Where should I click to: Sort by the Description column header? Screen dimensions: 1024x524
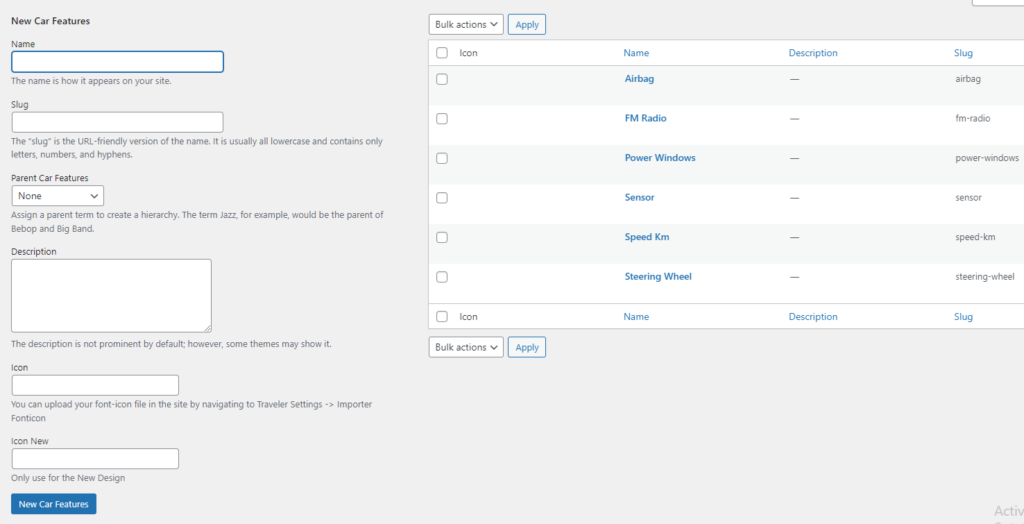point(813,53)
